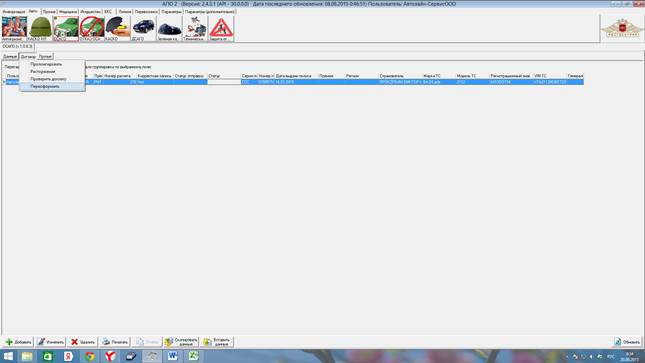Choose Termination entry in the dropdown menu

point(52,72)
